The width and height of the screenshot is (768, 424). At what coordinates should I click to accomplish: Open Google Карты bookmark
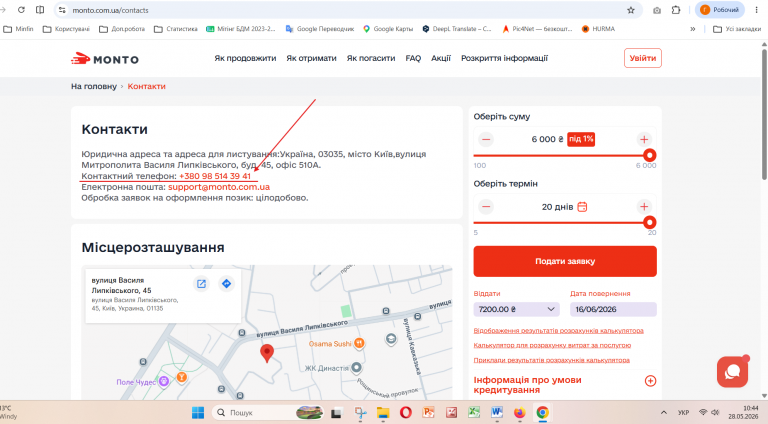tap(388, 29)
